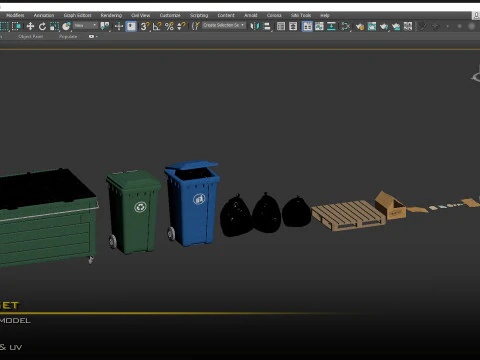Toggle Window/Crossing selection mode
This screenshot has width=480, height=360.
[x=16, y=26]
